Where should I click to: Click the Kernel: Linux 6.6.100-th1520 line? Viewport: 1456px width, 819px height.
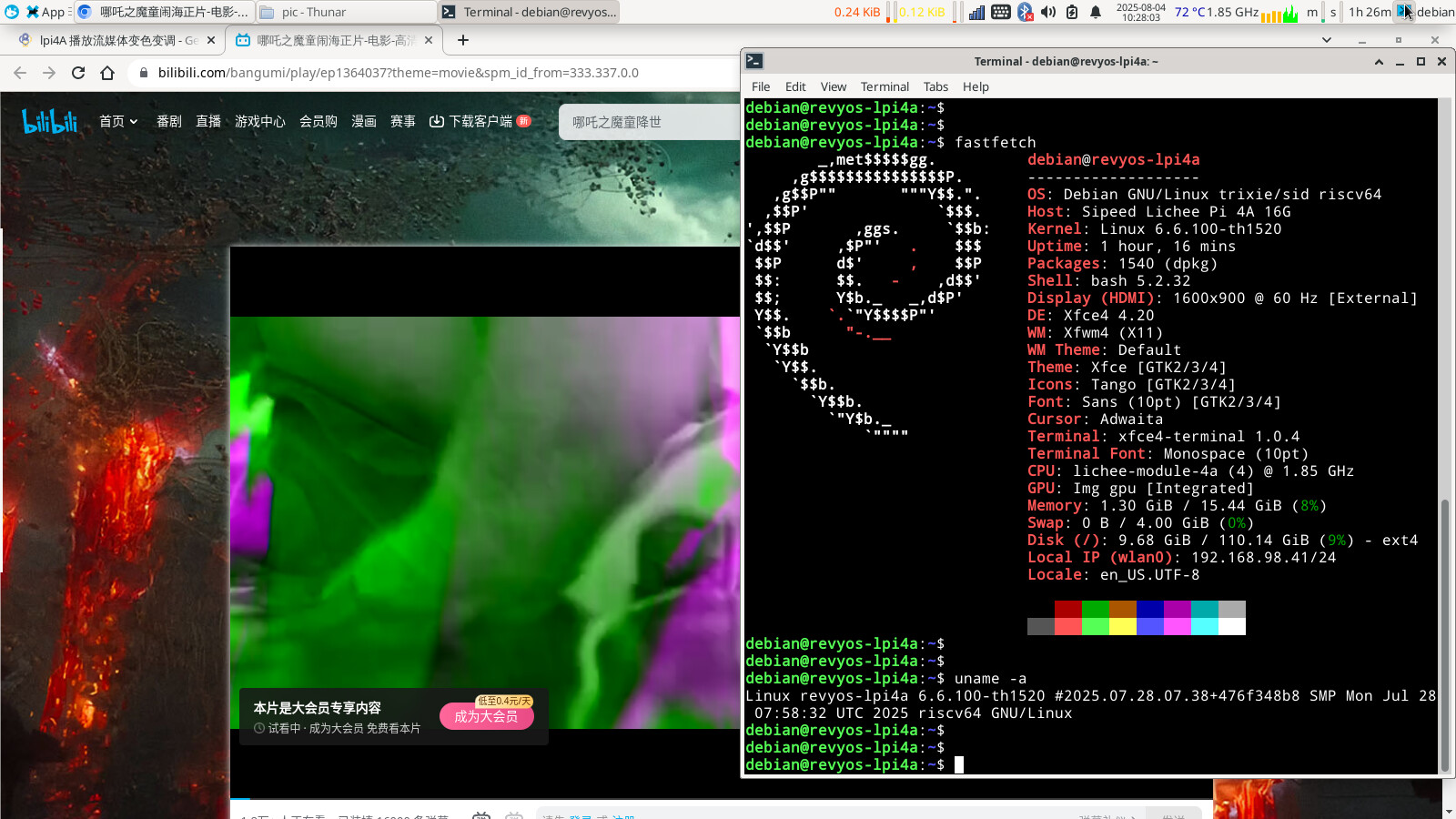point(1154,228)
